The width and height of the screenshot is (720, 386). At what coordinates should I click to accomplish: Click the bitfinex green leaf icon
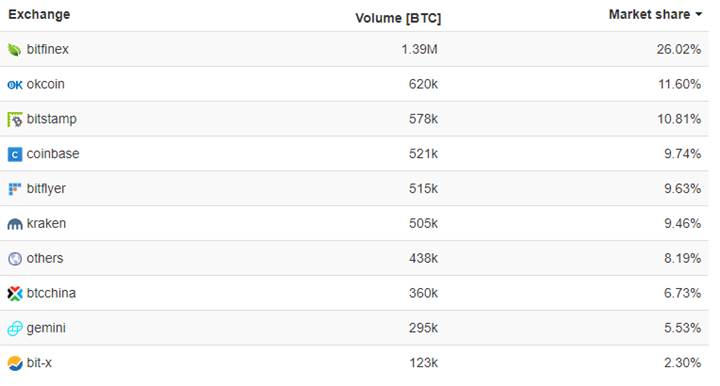[x=15, y=50]
